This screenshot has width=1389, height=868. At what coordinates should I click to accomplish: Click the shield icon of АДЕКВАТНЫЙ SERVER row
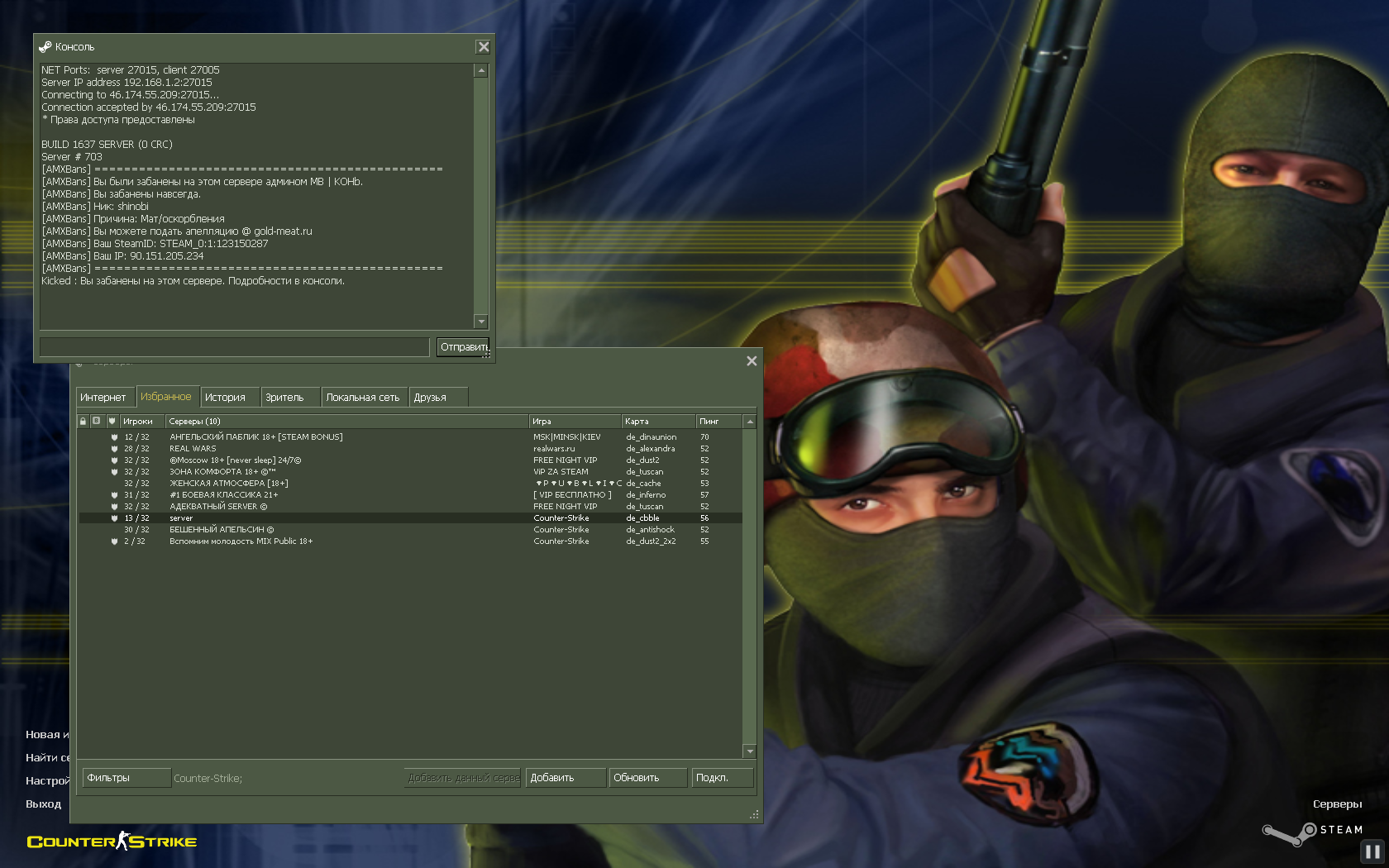114,507
